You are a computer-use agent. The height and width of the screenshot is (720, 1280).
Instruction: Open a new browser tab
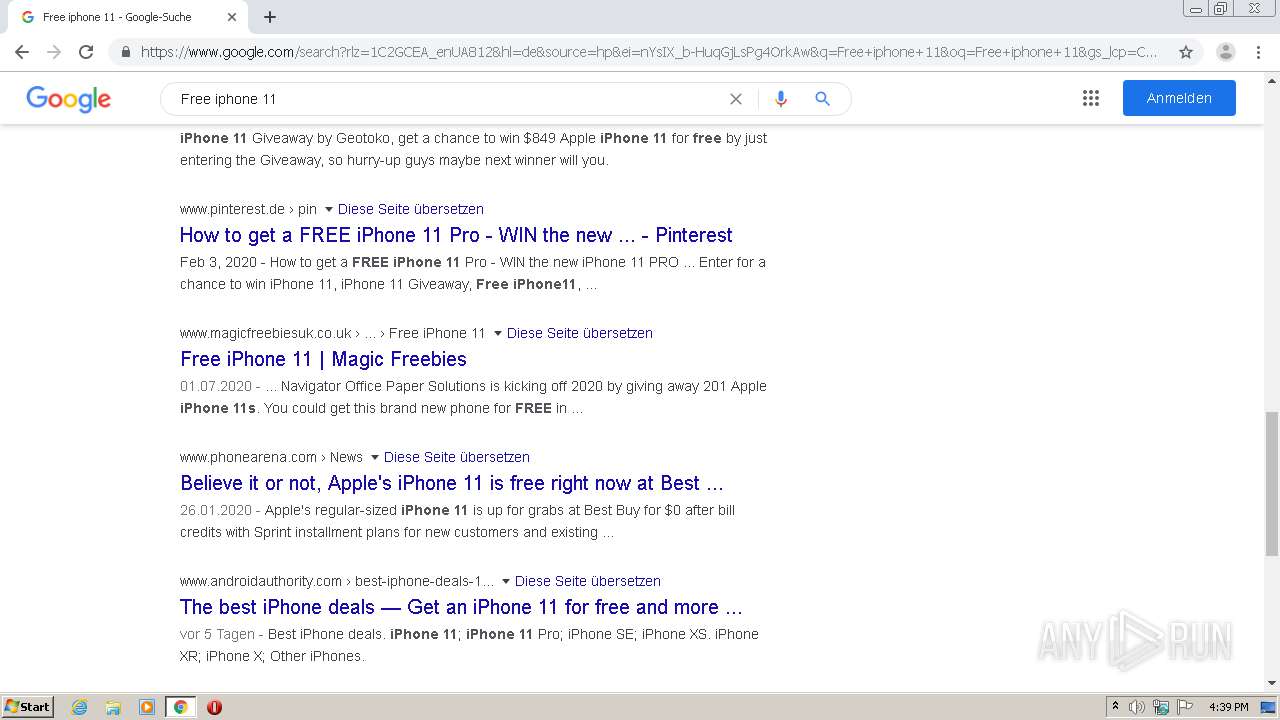270,17
